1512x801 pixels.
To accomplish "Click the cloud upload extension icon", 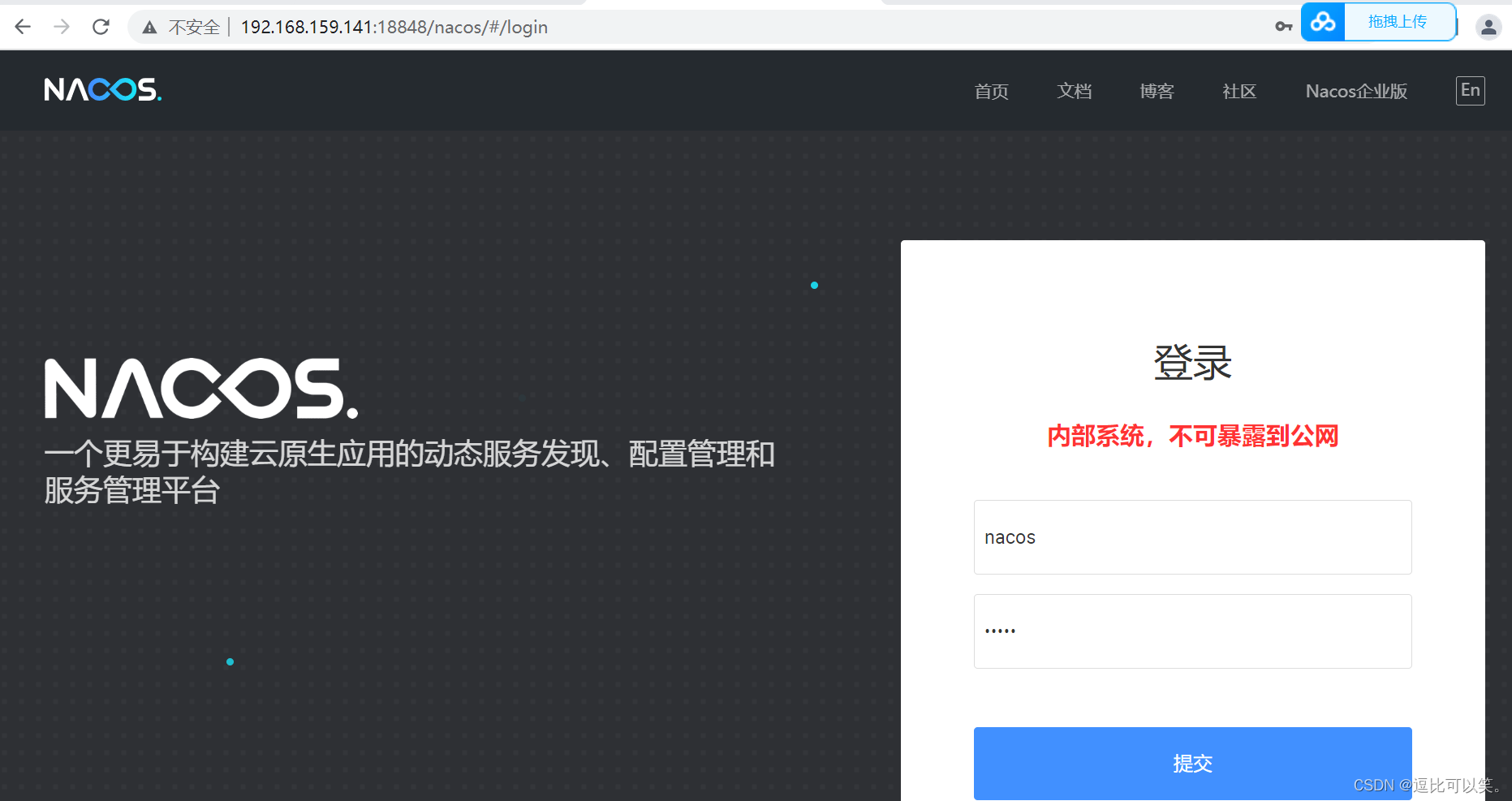I will click(1323, 22).
